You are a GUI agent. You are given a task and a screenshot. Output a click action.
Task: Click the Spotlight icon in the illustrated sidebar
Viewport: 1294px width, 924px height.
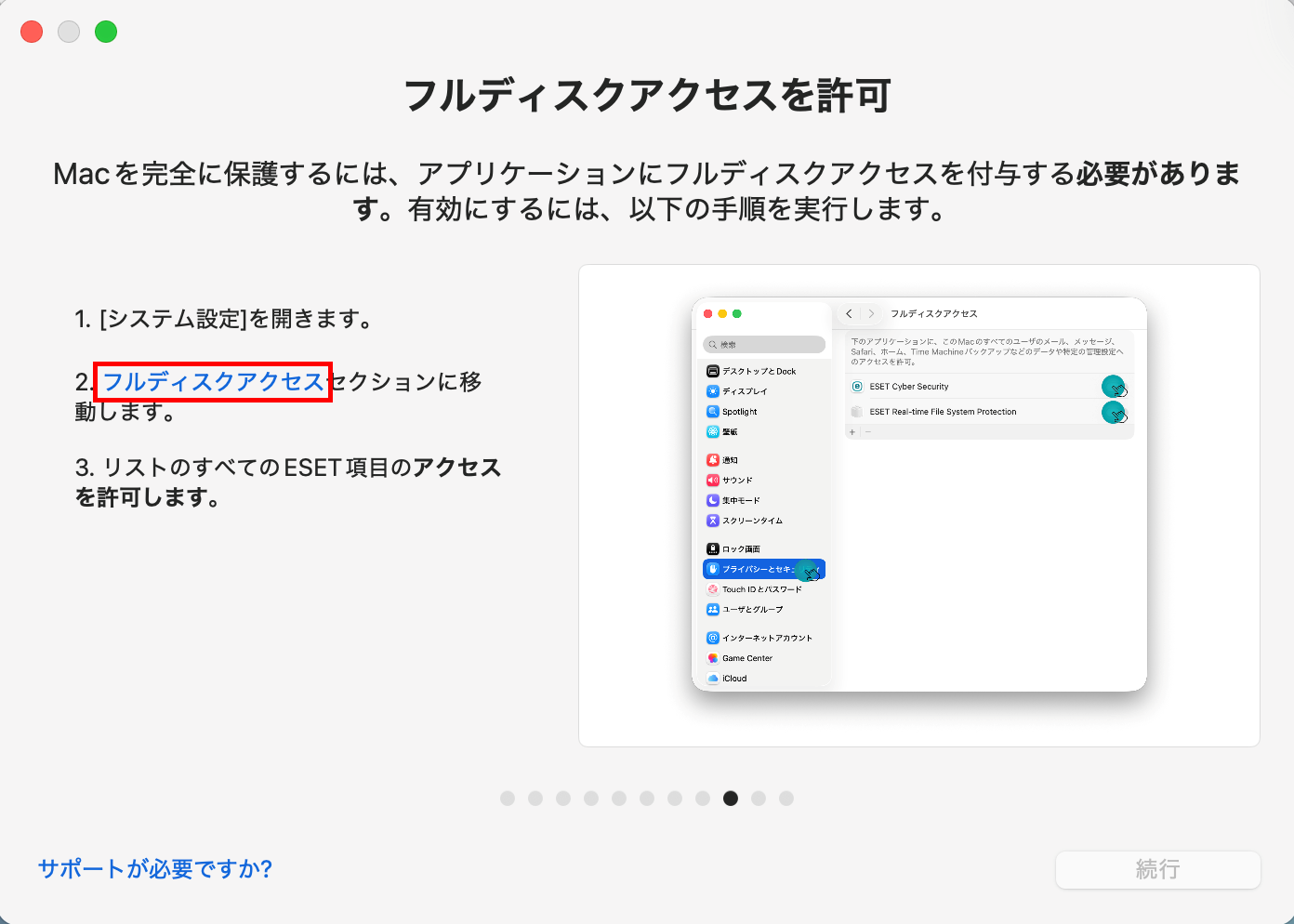[713, 411]
